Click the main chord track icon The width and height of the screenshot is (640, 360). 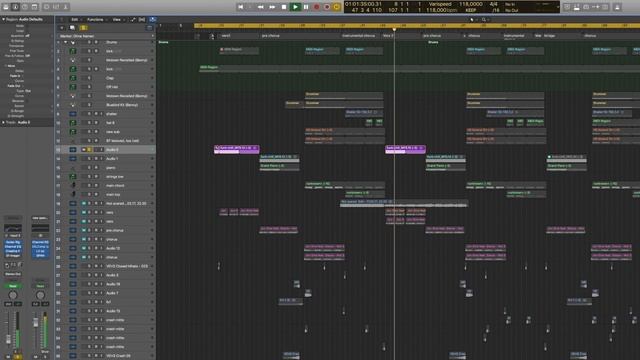tap(73, 186)
